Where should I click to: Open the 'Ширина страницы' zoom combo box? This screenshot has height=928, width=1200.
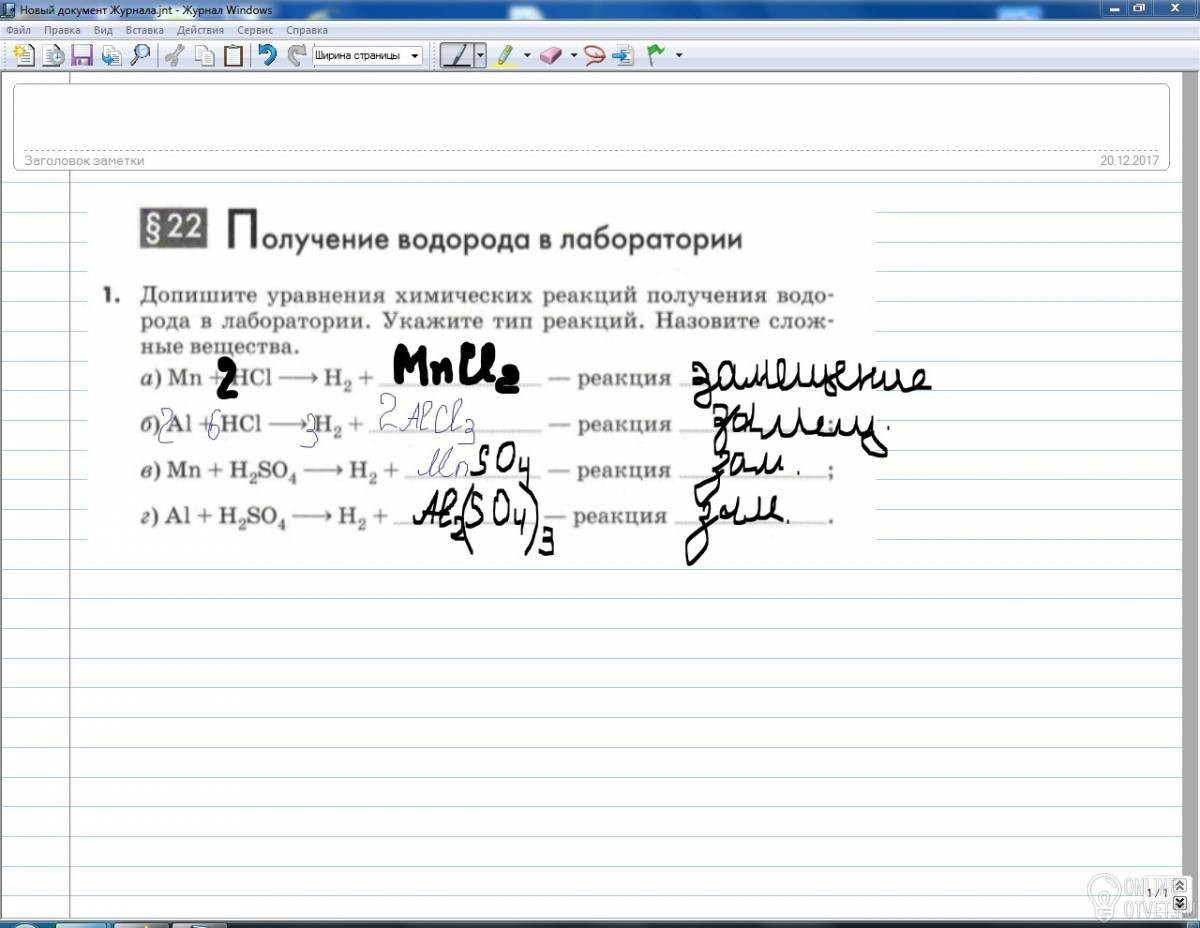pyautogui.click(x=368, y=55)
